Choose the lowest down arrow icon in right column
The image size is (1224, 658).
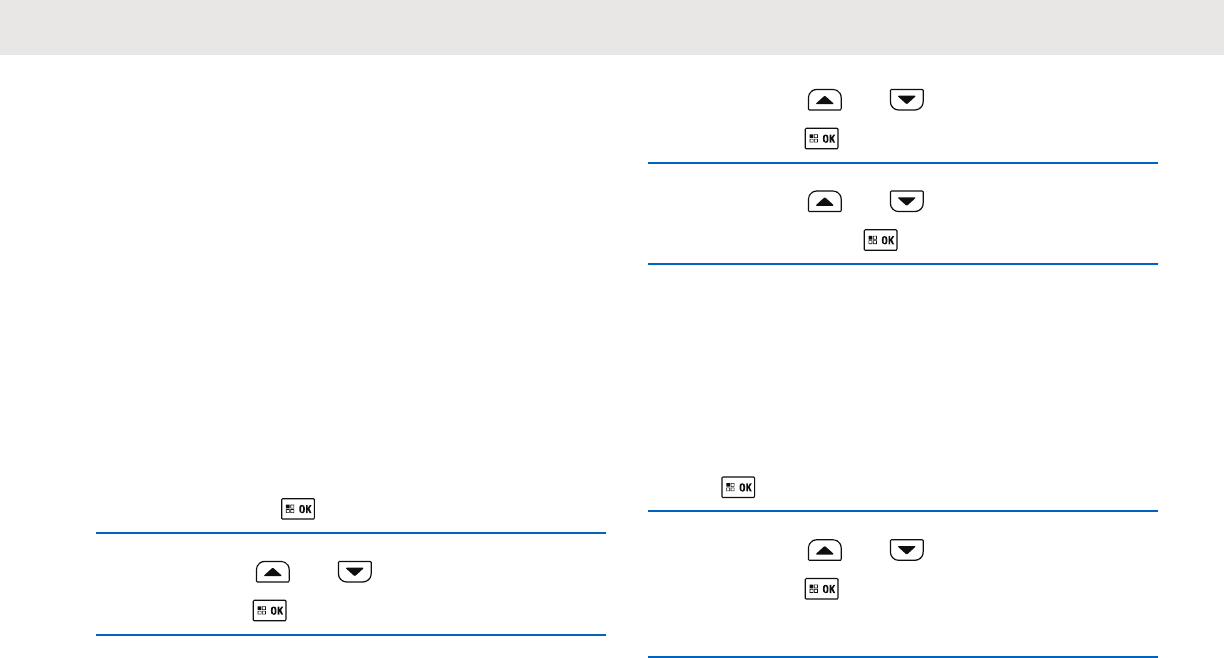click(x=907, y=549)
